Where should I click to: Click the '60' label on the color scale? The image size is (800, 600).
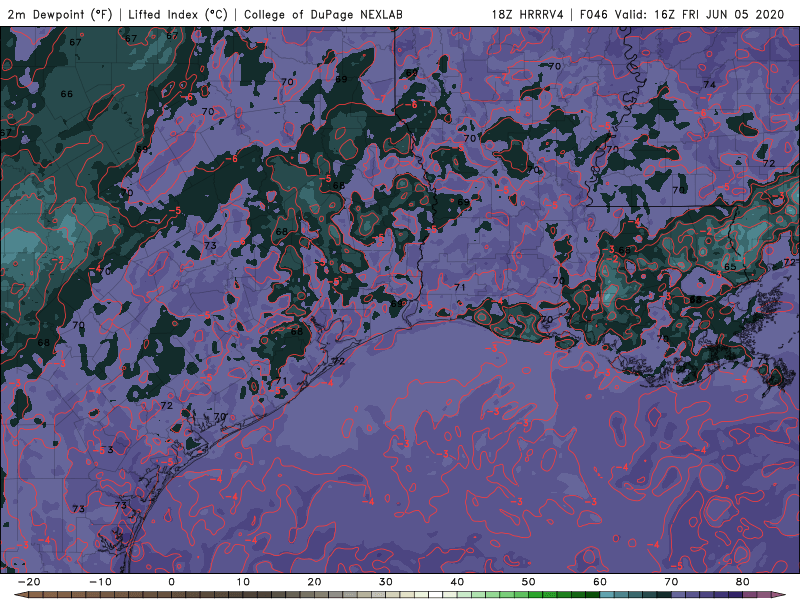[x=600, y=582]
